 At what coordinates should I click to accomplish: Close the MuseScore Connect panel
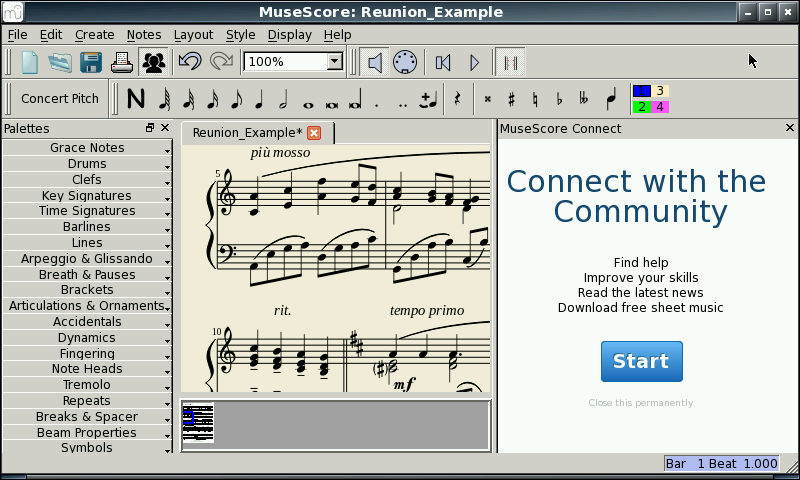pos(790,128)
